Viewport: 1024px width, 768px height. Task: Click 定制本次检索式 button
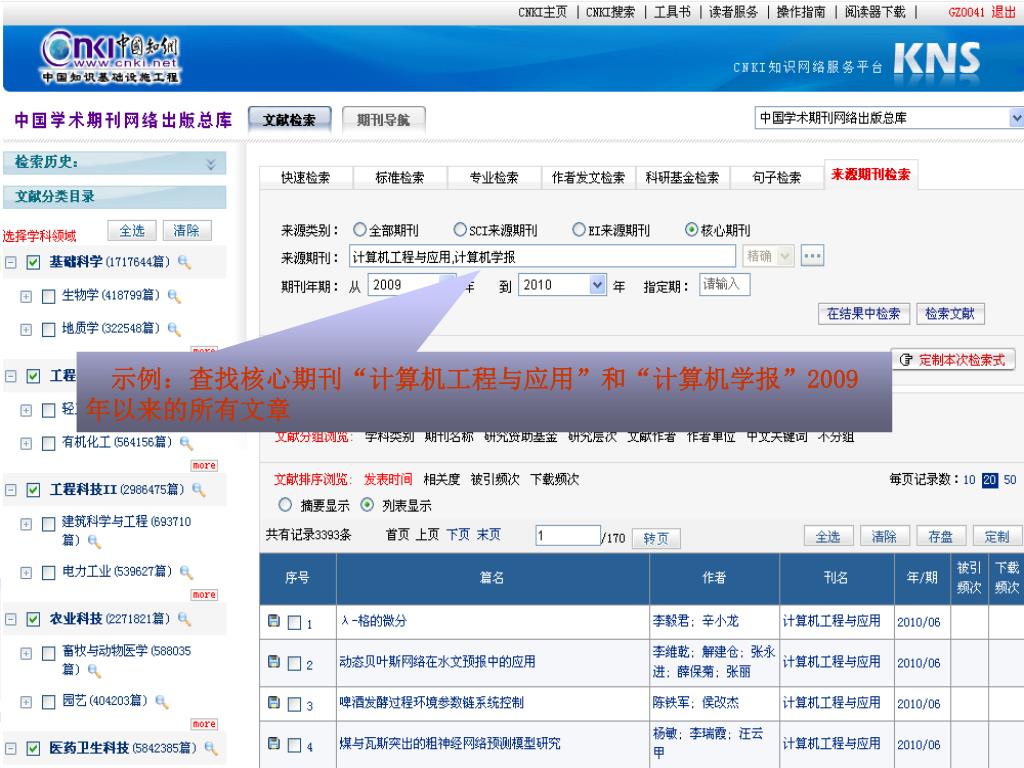tap(953, 360)
